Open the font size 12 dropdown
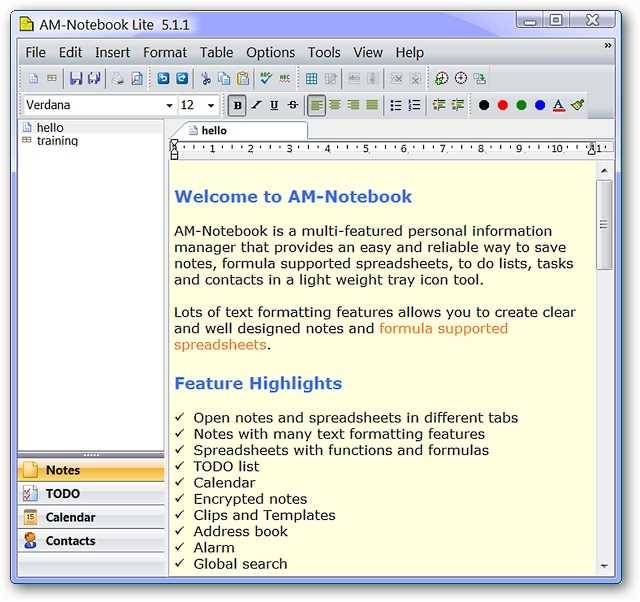This screenshot has height=602, width=640. 211,106
